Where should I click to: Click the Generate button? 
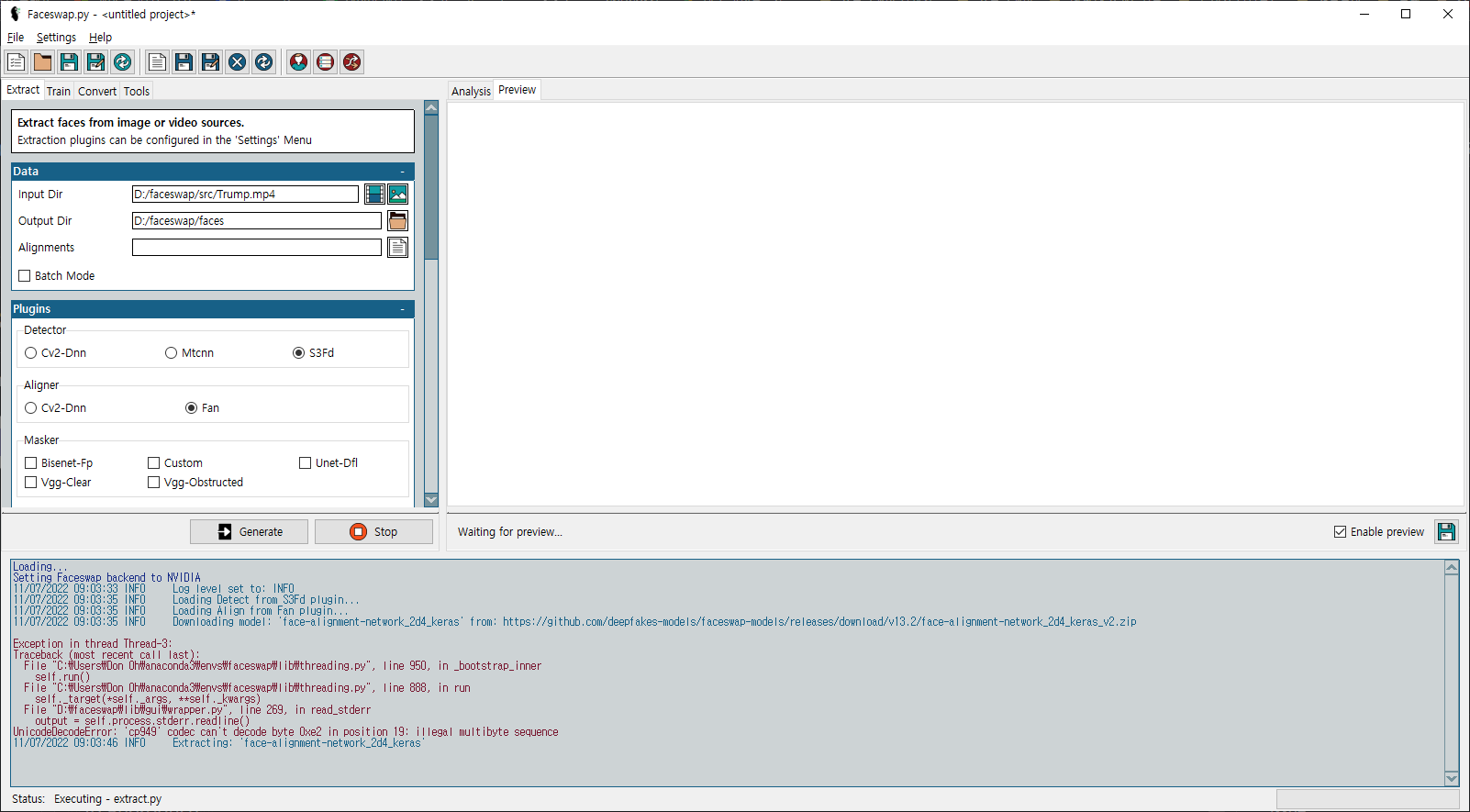pos(249,531)
